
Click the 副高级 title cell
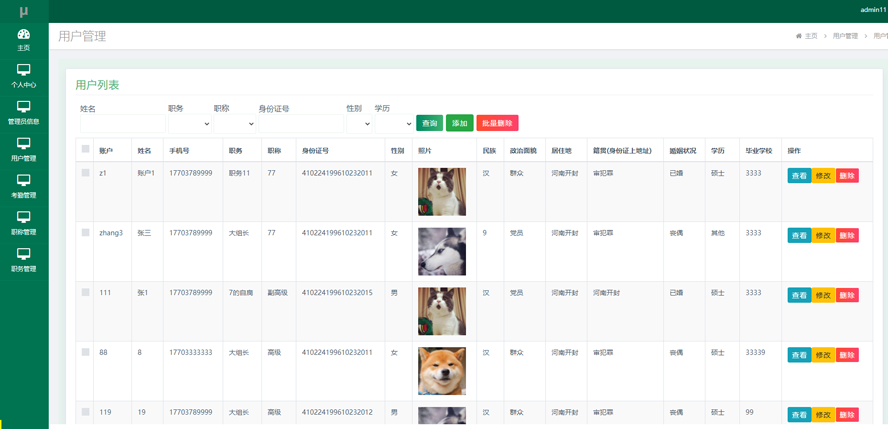tap(278, 293)
